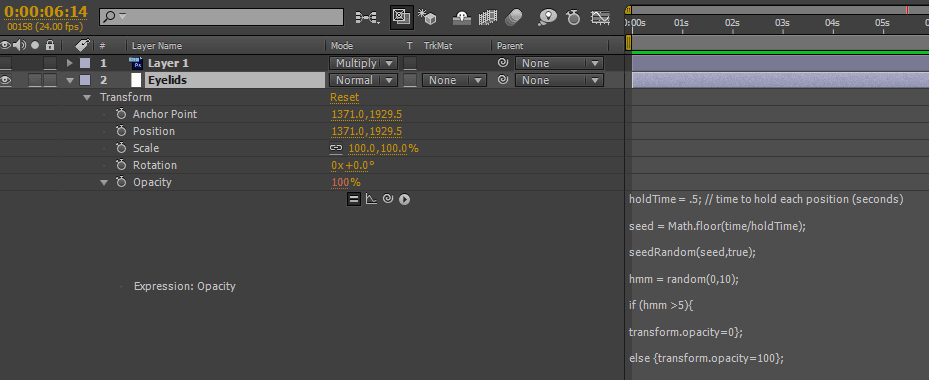
Task: Click the expression pick whip spiral
Action: pyautogui.click(x=387, y=199)
